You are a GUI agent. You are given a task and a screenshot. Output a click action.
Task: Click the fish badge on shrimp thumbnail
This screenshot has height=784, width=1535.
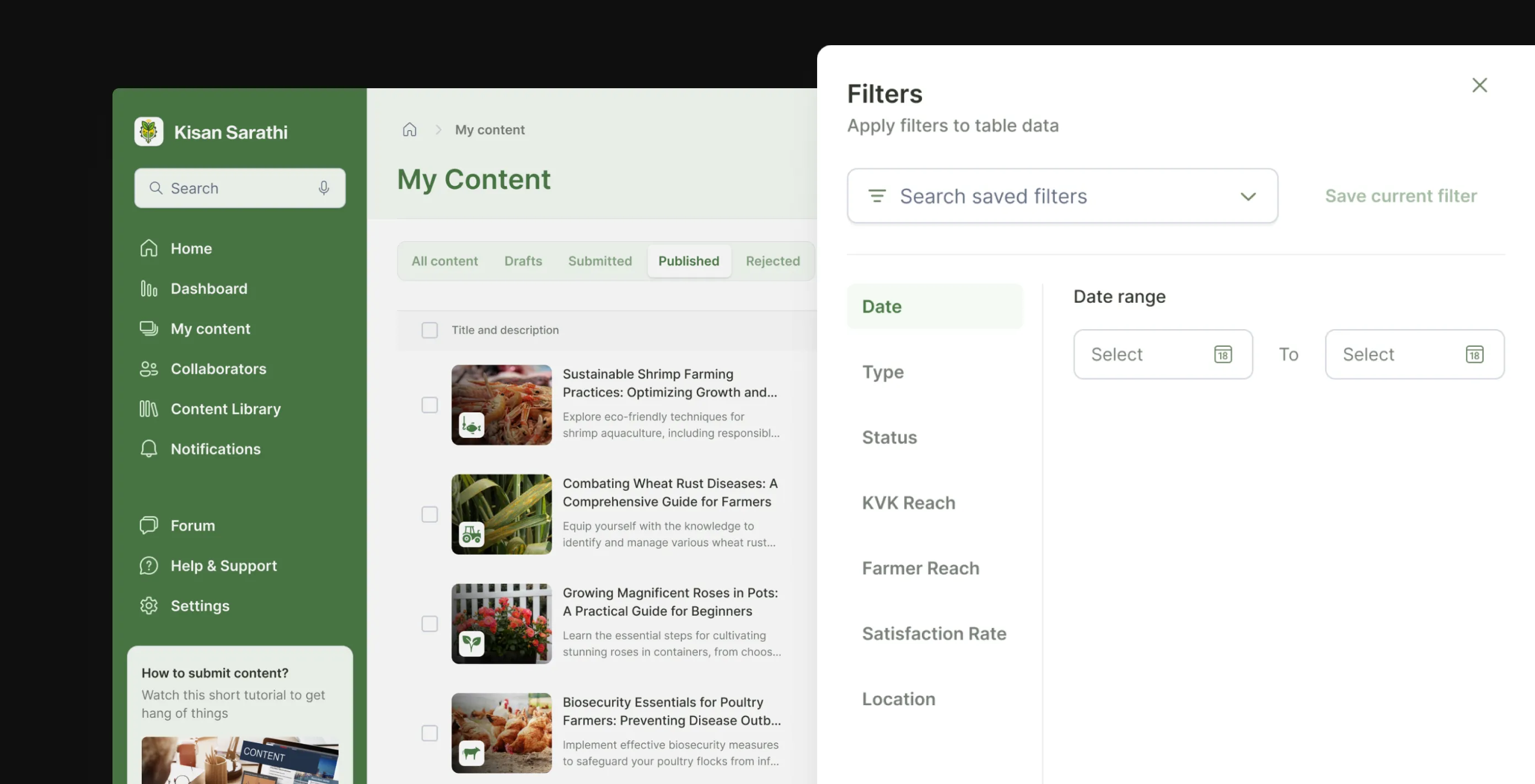pos(471,425)
